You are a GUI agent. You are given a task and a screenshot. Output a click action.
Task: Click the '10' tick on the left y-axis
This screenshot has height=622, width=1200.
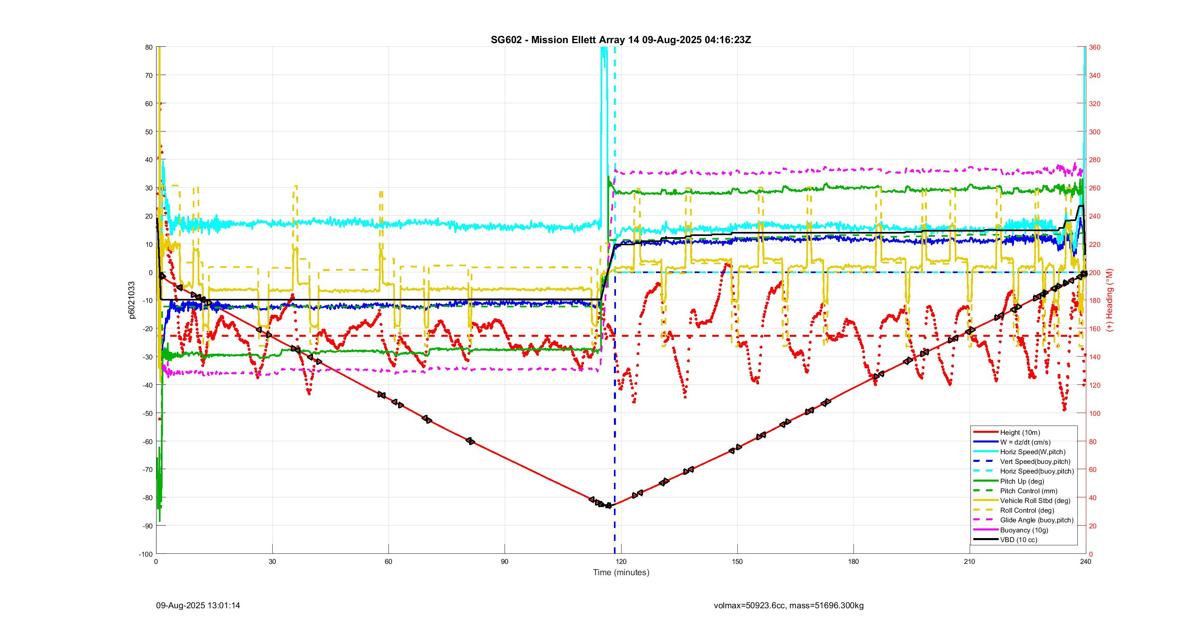tap(148, 244)
